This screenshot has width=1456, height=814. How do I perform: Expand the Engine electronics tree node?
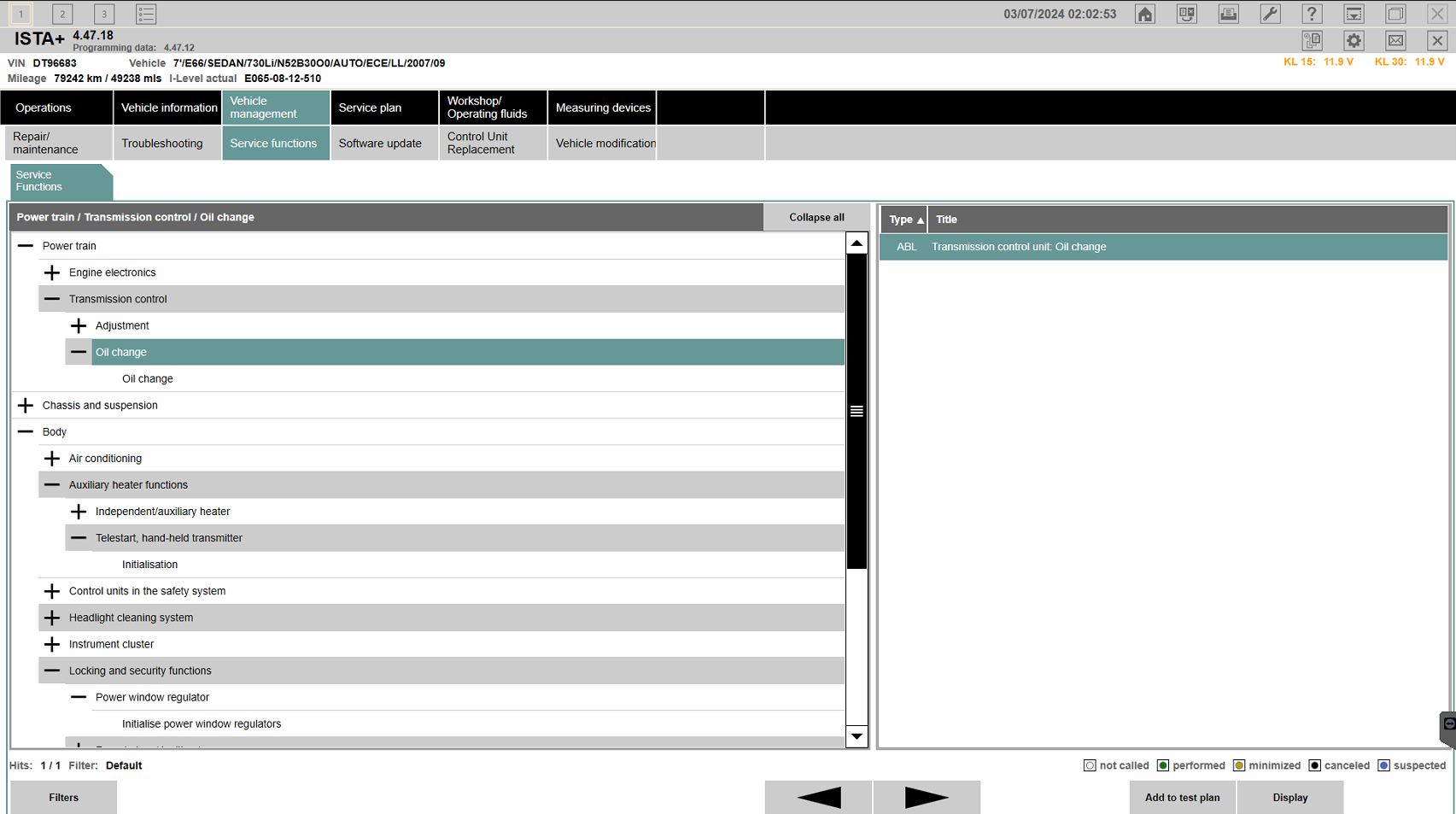[x=52, y=272]
